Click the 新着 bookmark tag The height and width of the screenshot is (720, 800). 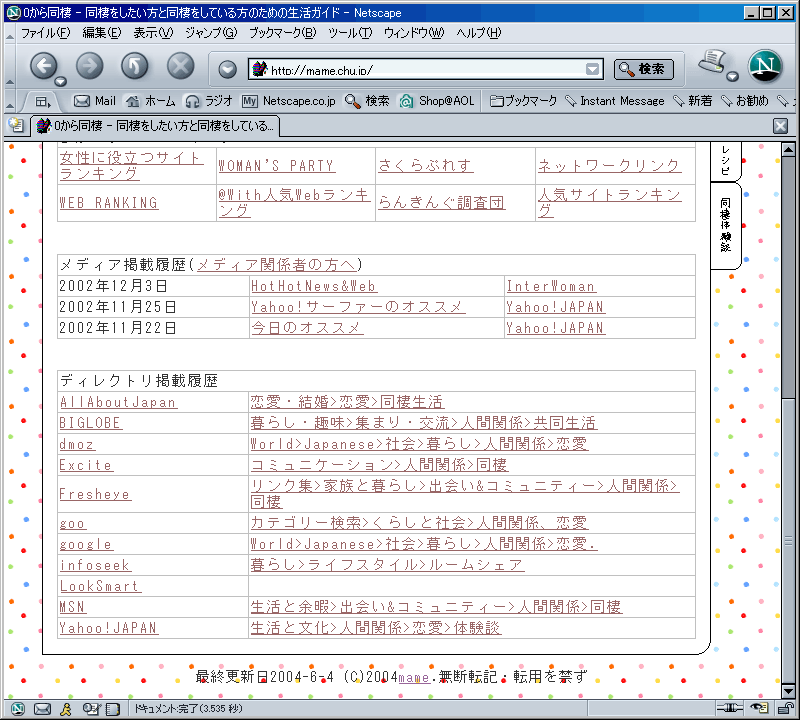(692, 101)
